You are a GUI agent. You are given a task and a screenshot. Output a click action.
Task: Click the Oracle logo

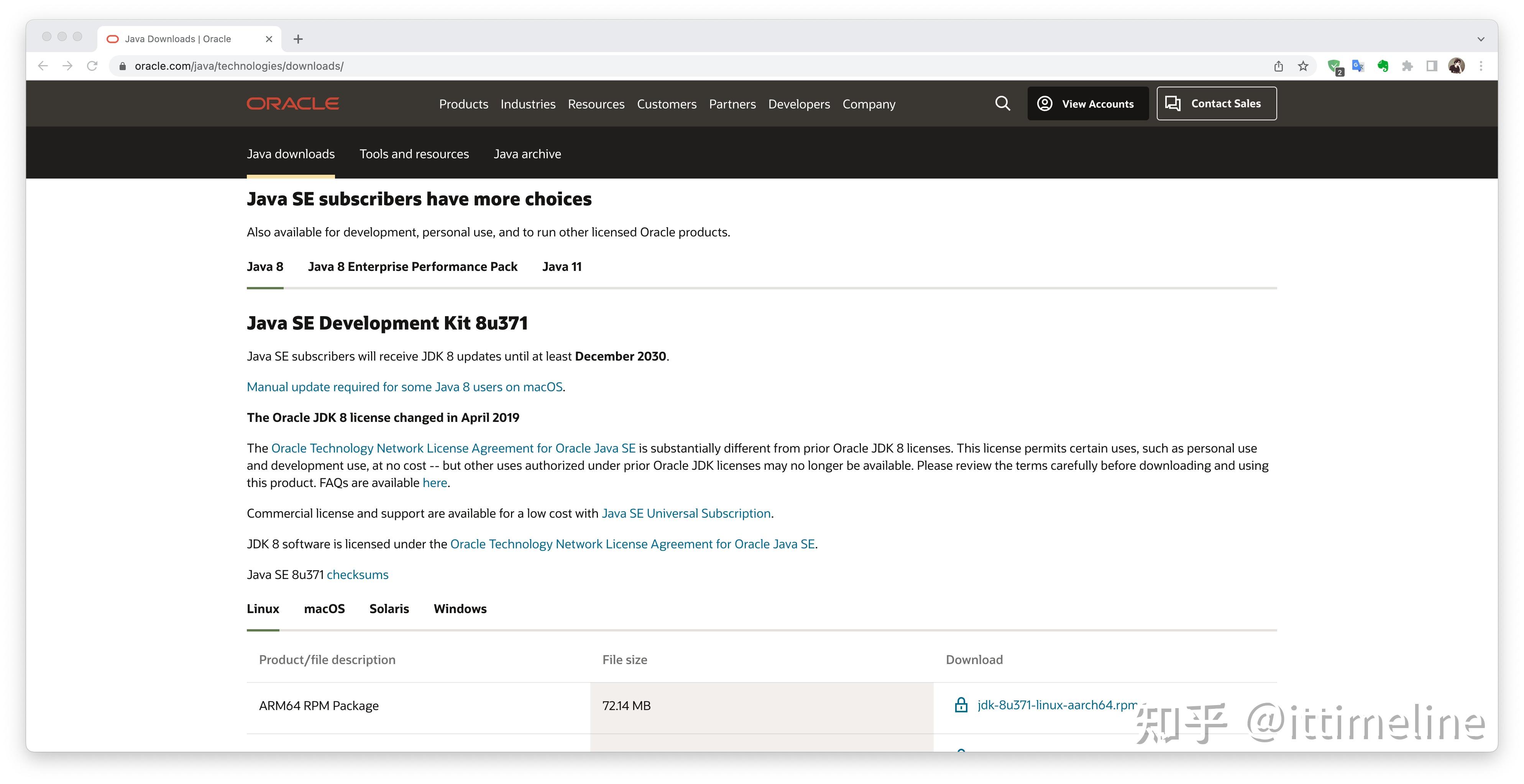coord(293,103)
